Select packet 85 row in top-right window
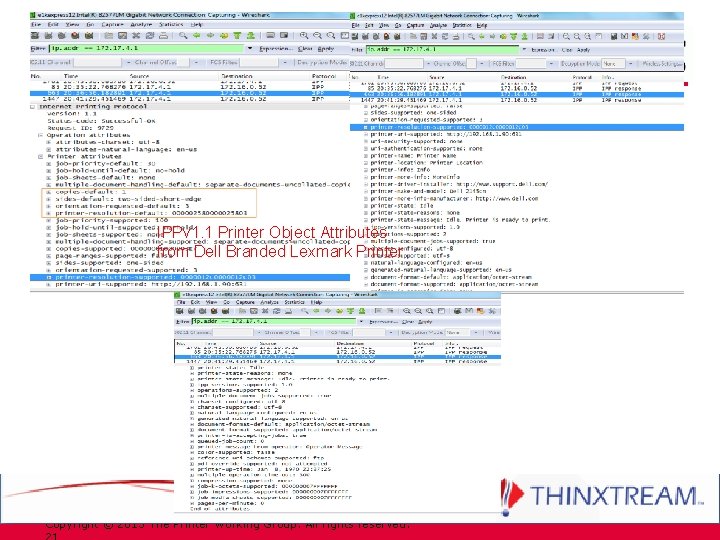This screenshot has height=540, width=720. pos(517,88)
